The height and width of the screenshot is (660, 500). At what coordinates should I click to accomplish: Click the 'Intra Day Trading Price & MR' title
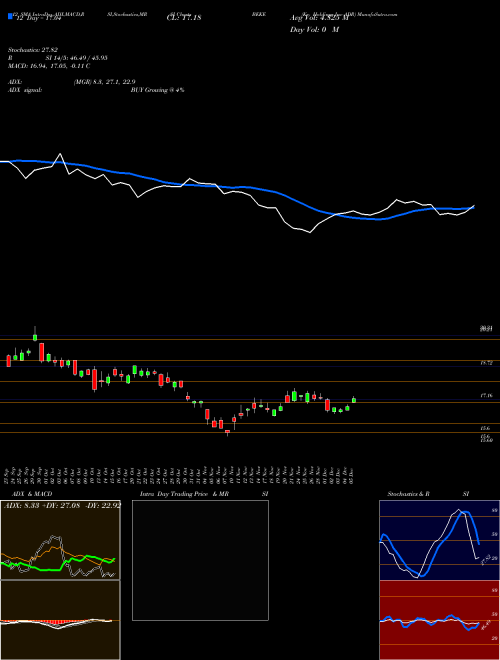pos(184,494)
